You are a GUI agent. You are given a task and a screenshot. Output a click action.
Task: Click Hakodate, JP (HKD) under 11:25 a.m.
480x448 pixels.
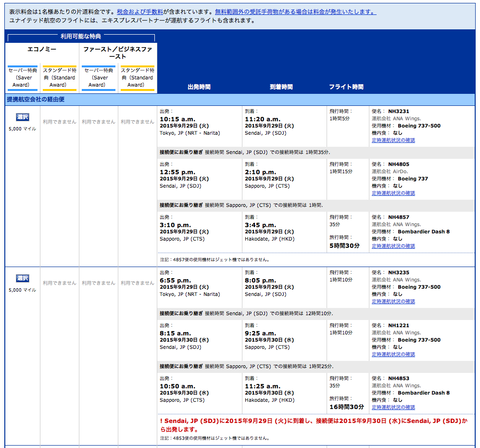coord(270,400)
